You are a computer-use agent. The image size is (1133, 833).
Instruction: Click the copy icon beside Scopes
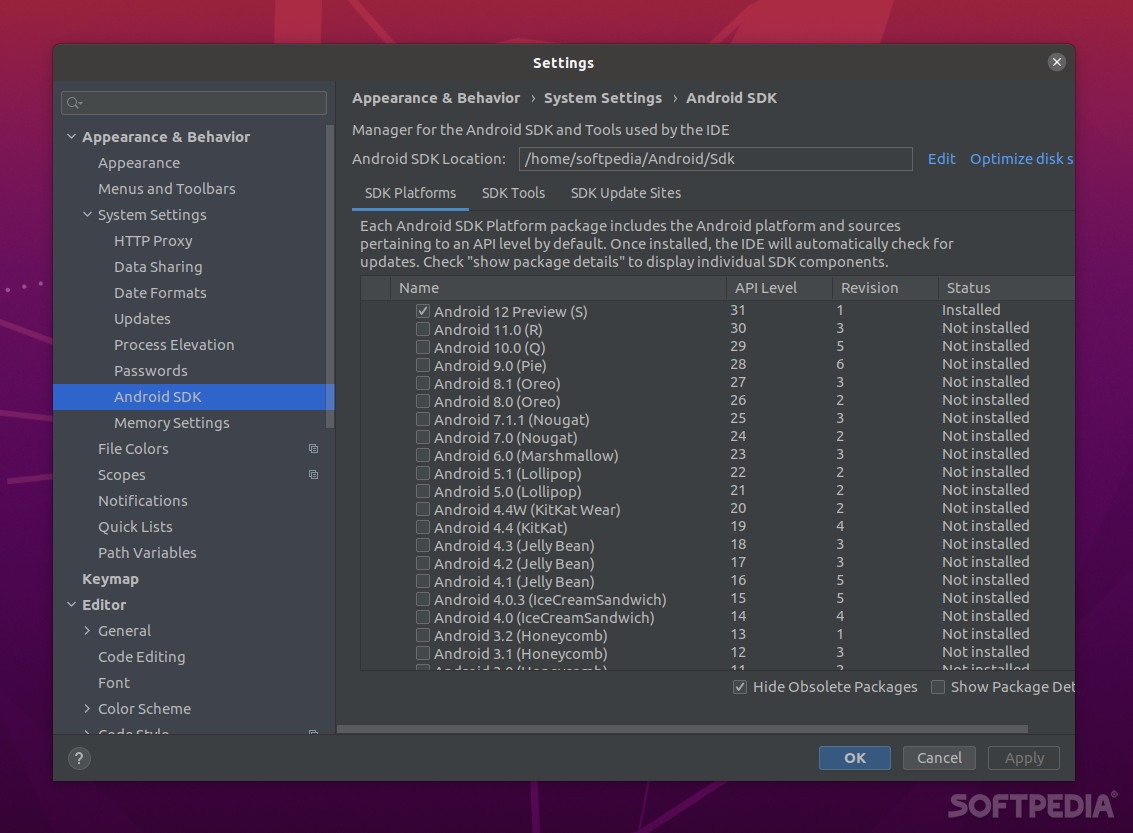tap(314, 475)
